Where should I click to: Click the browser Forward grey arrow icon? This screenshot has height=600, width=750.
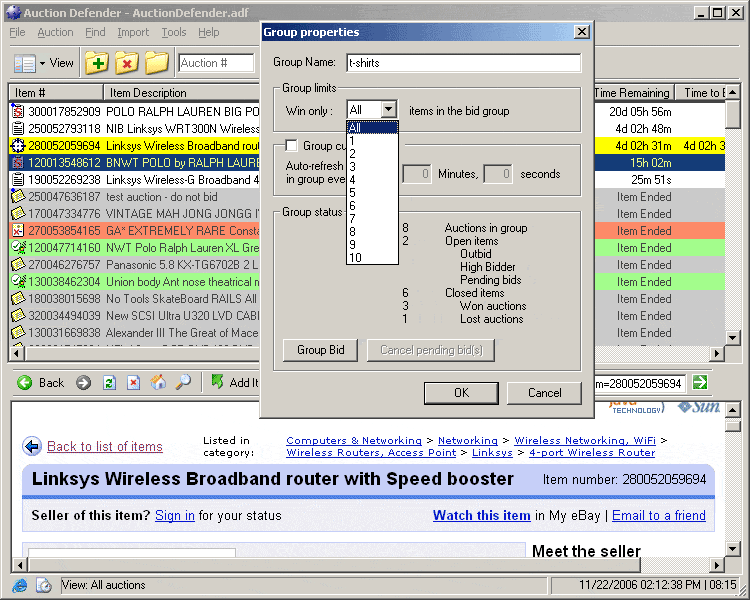pos(83,383)
